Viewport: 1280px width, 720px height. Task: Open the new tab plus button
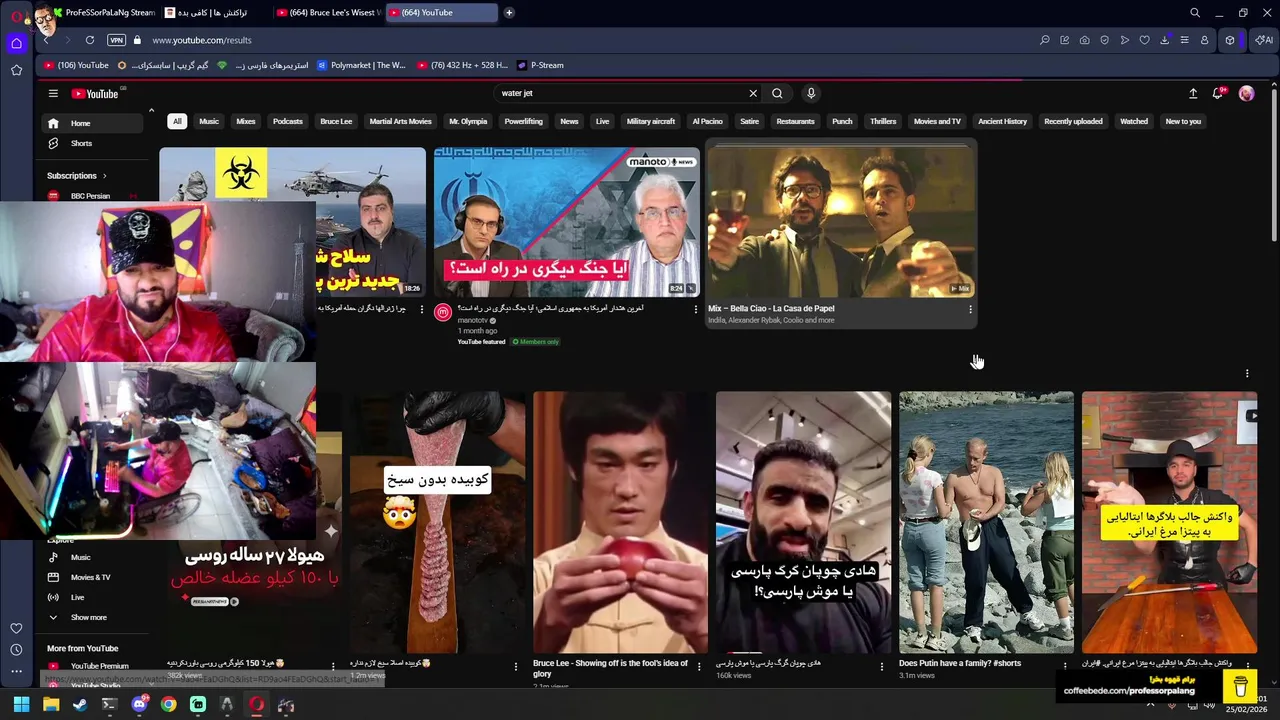(509, 13)
